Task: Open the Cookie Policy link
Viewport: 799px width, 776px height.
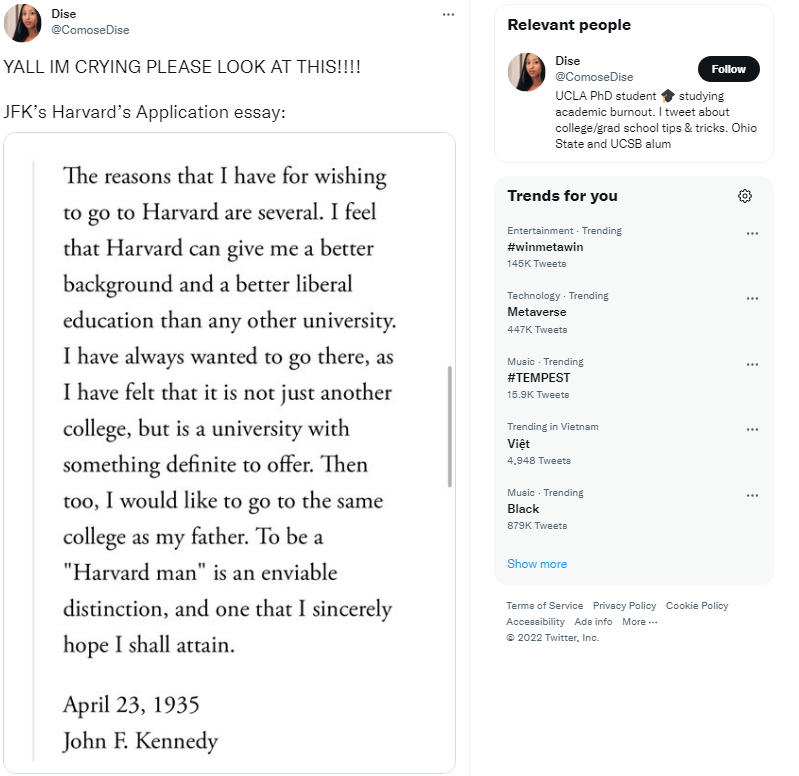Action: pyautogui.click(x=697, y=606)
